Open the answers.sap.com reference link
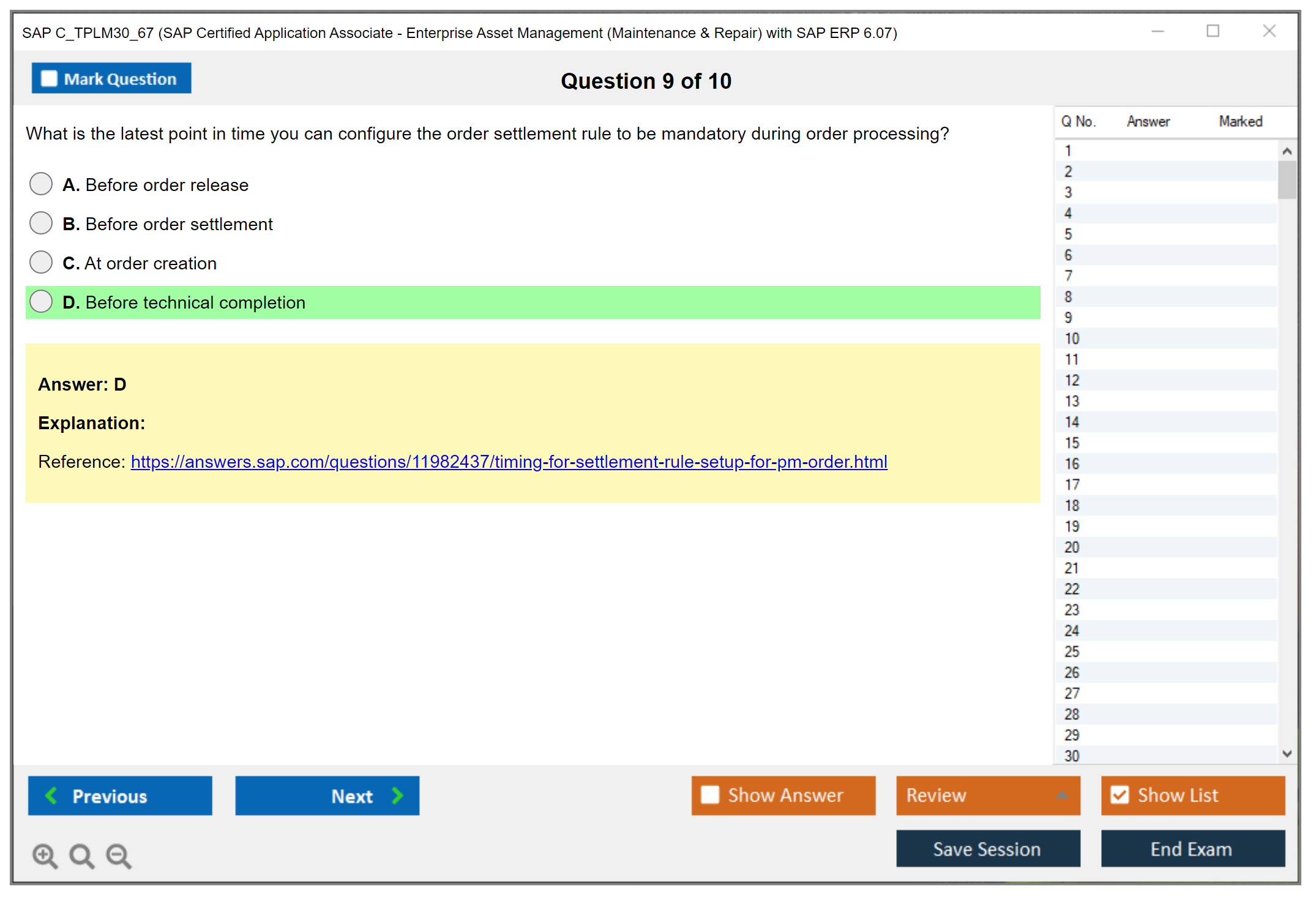 point(509,462)
